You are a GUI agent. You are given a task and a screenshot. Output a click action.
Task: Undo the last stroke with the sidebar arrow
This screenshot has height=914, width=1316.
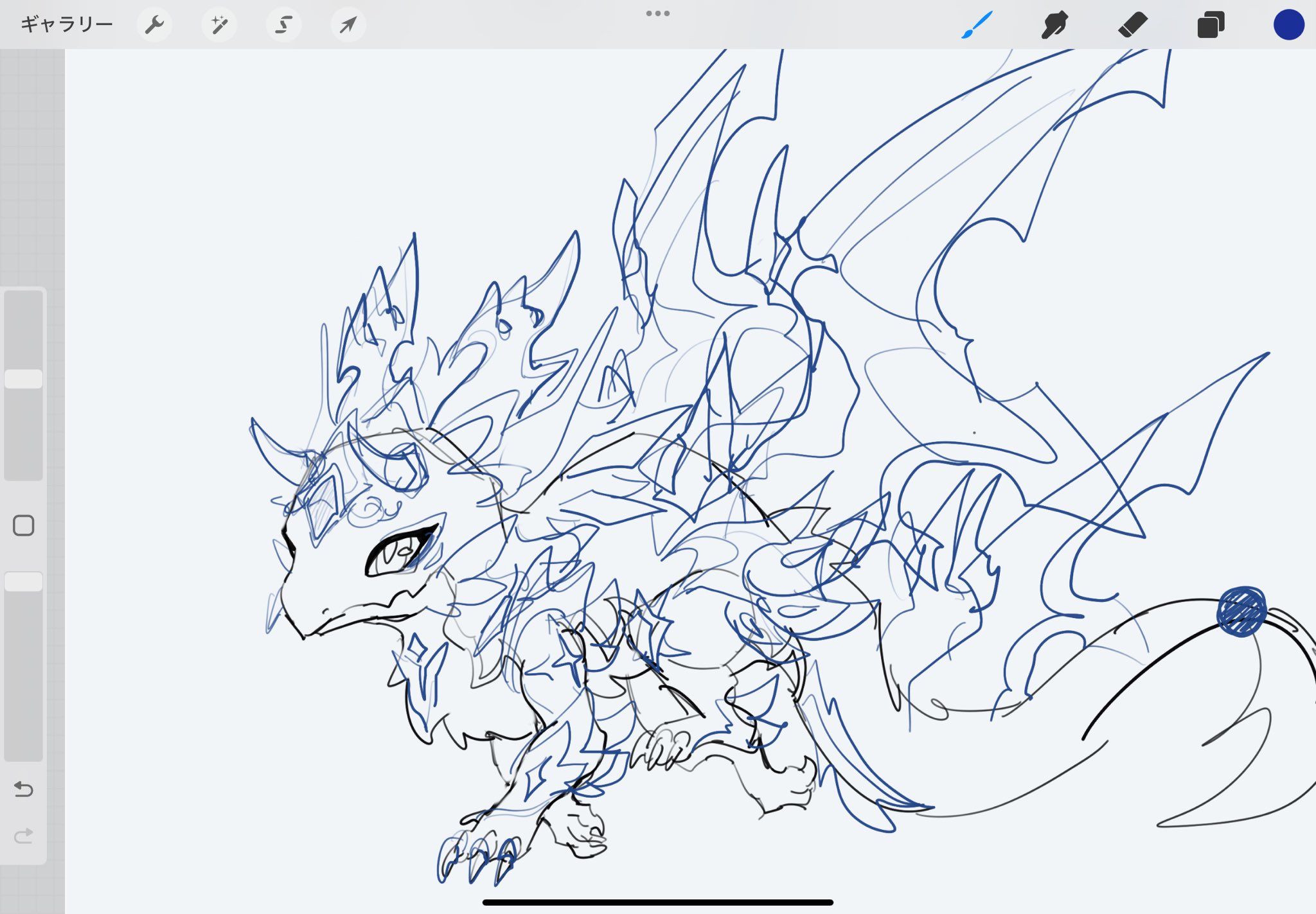(24, 789)
